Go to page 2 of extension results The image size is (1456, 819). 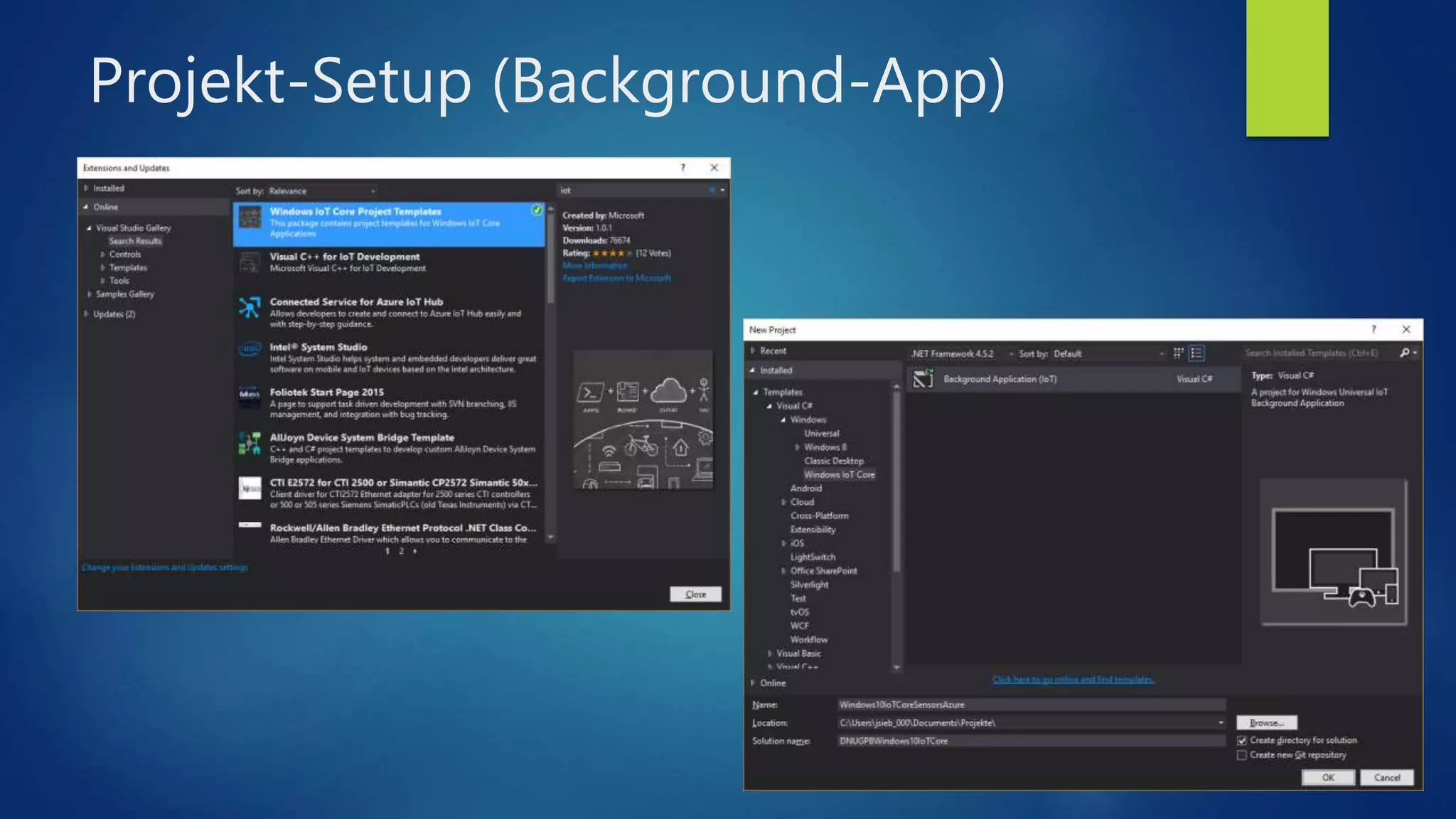[401, 551]
